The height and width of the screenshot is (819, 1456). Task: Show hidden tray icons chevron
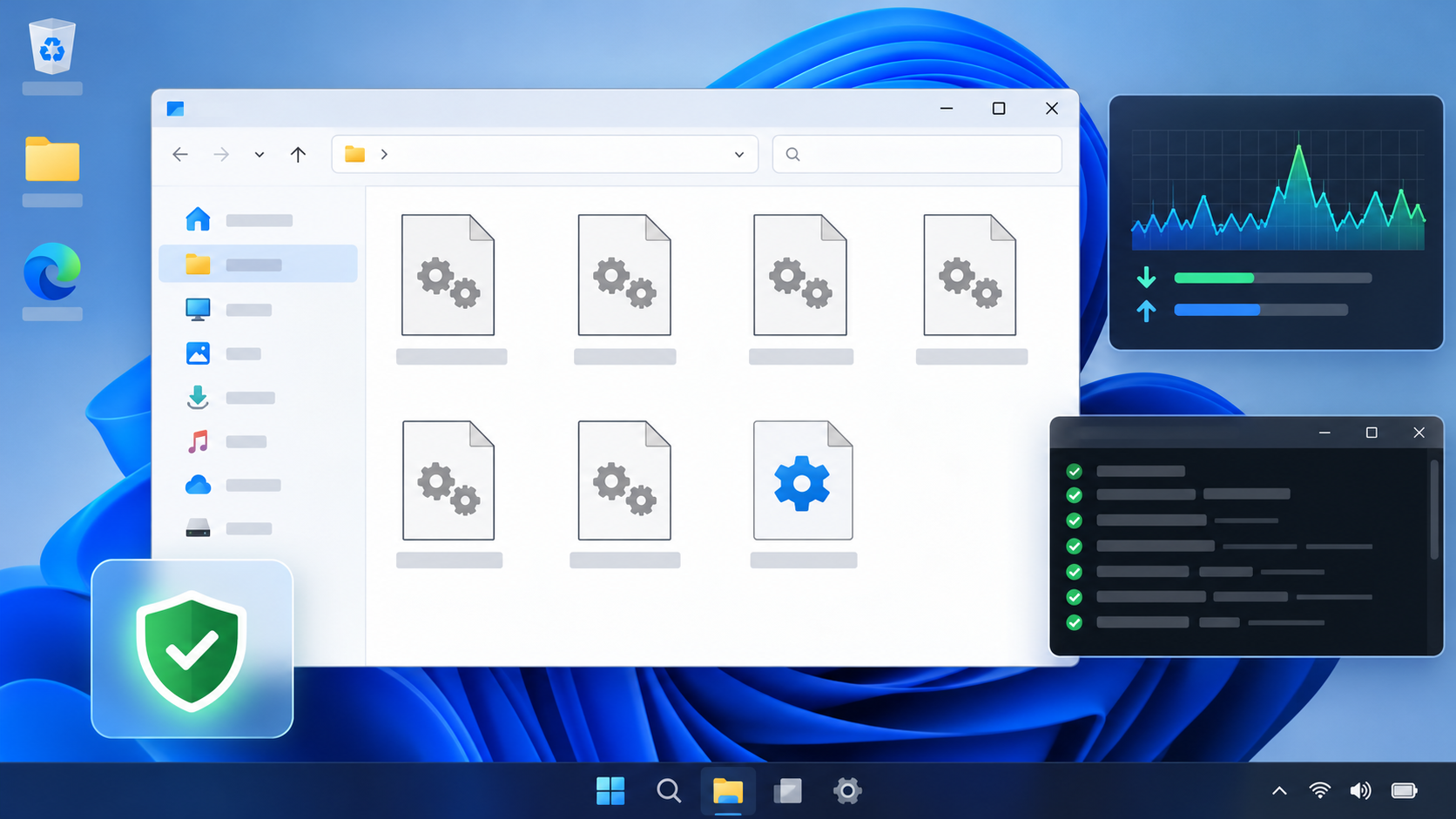[x=1279, y=791]
